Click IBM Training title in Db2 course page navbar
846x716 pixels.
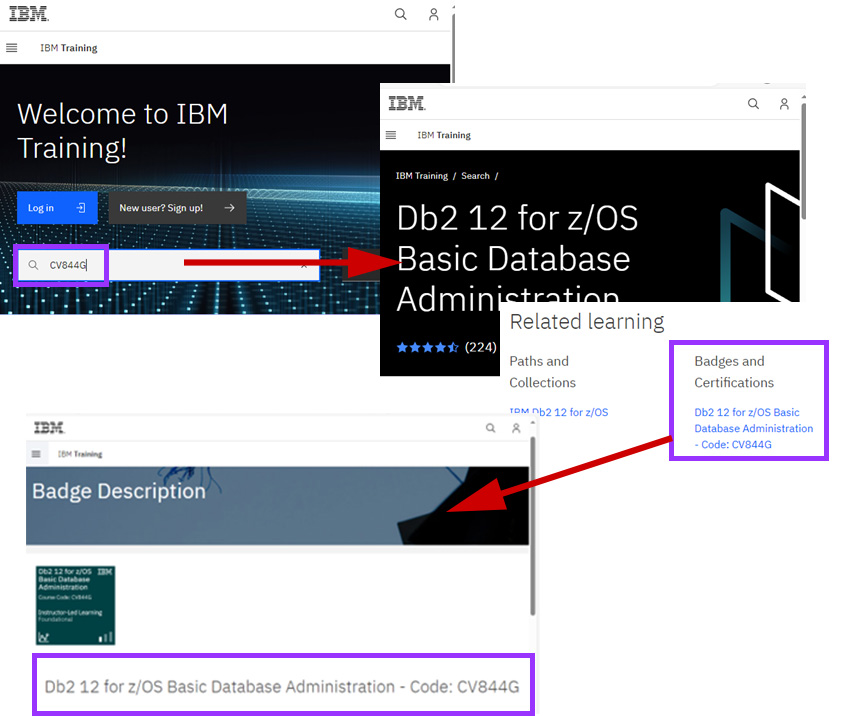pyautogui.click(x=444, y=135)
